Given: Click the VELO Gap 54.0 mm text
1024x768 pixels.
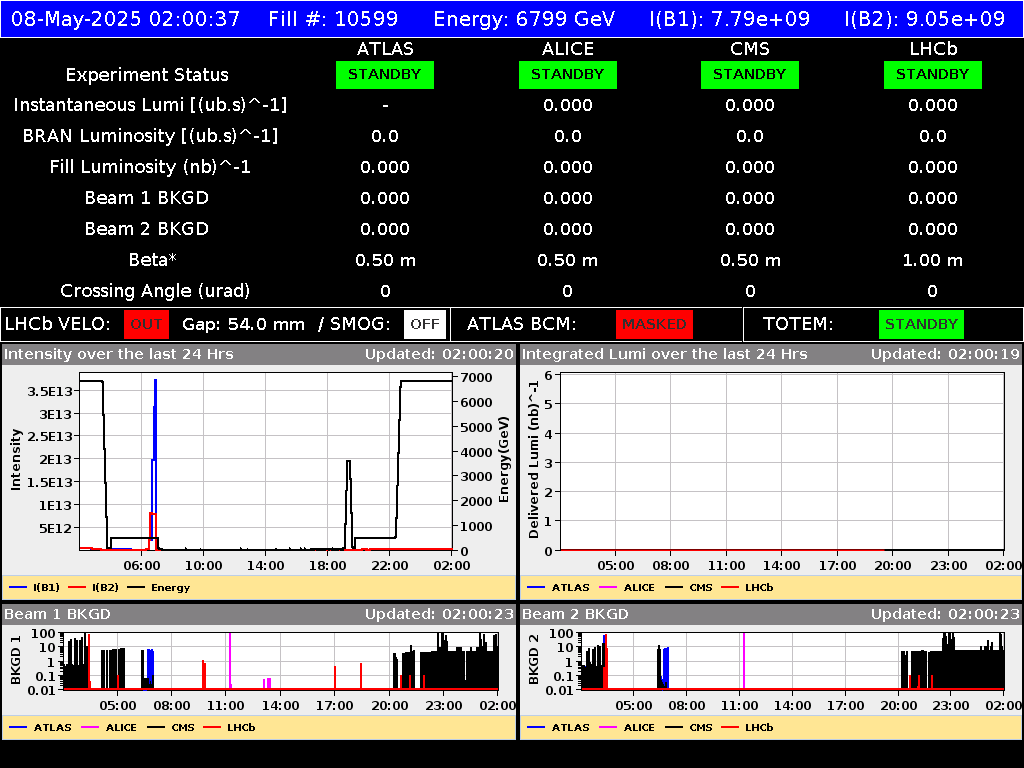Looking at the screenshot, I should pyautogui.click(x=244, y=325).
